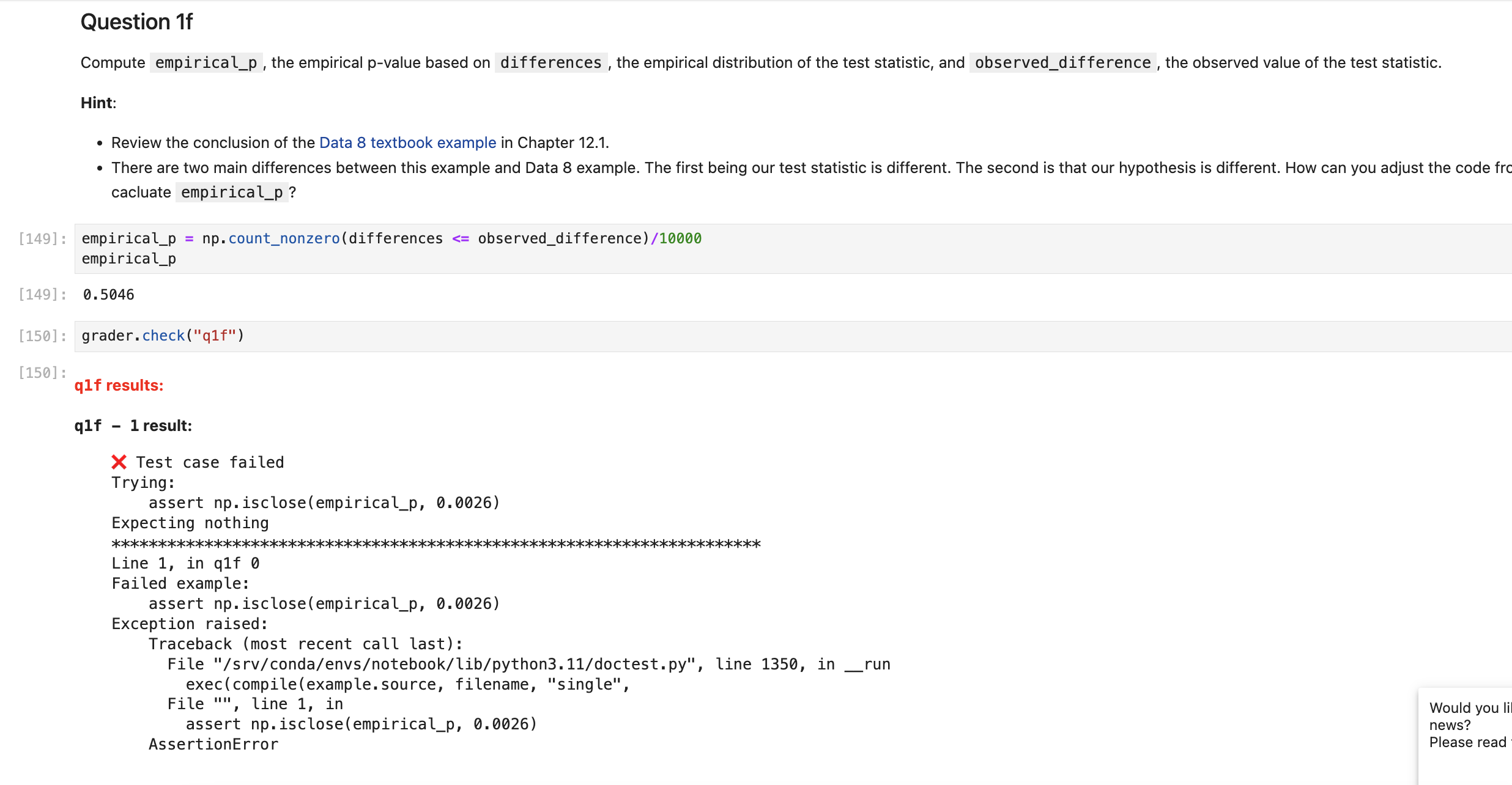Click the second empirical_p line in code cell

pyautogui.click(x=128, y=259)
